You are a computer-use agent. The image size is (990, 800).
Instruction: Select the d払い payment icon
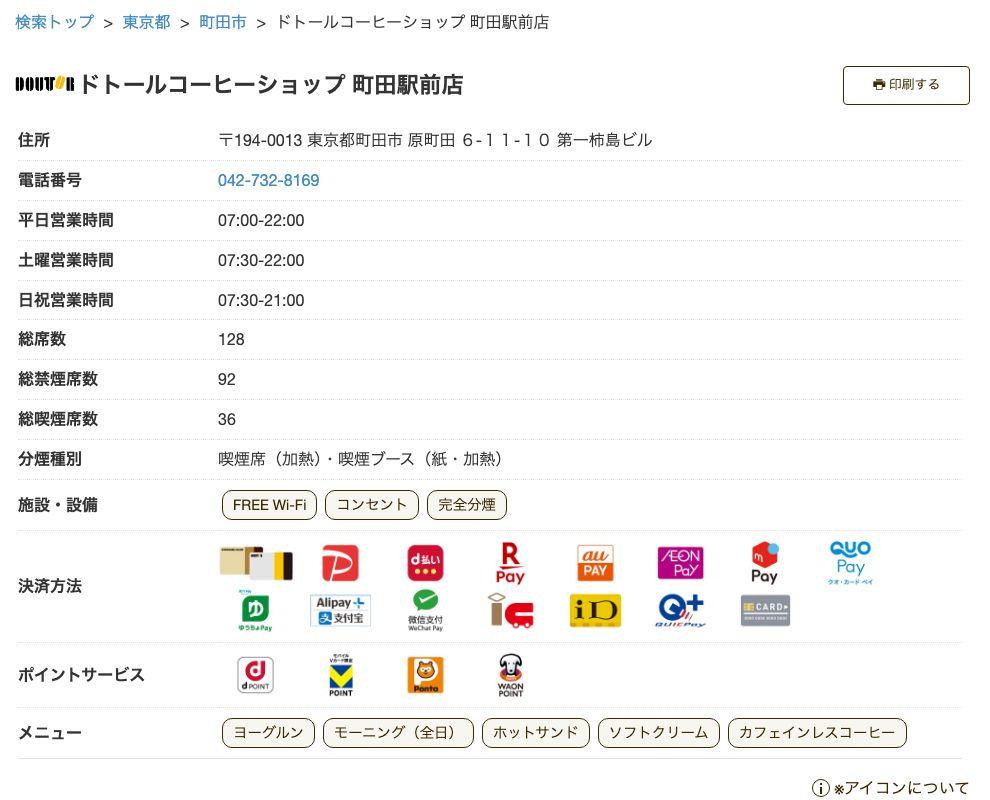426,563
